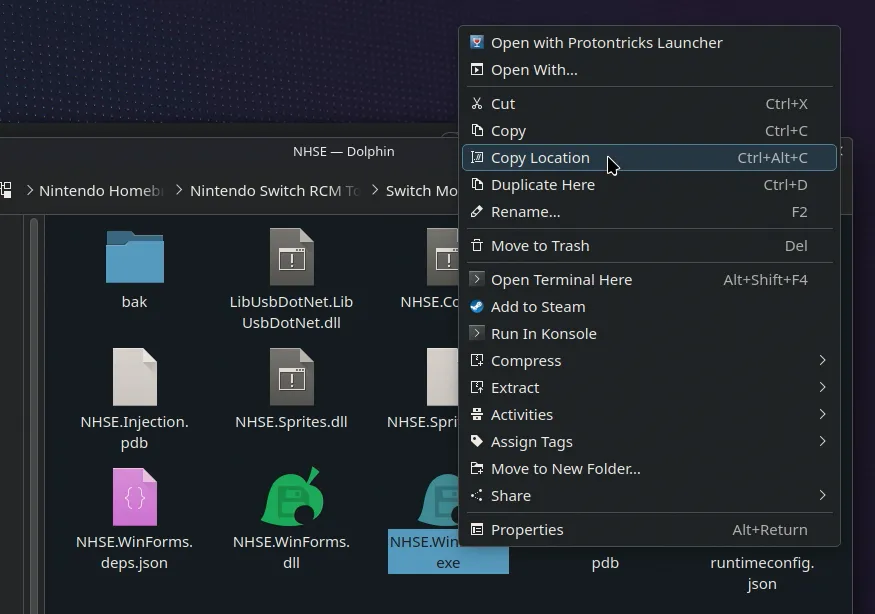Click the NHSE.Sprites.dll file name
Screen dimensions: 875x614
point(291,422)
